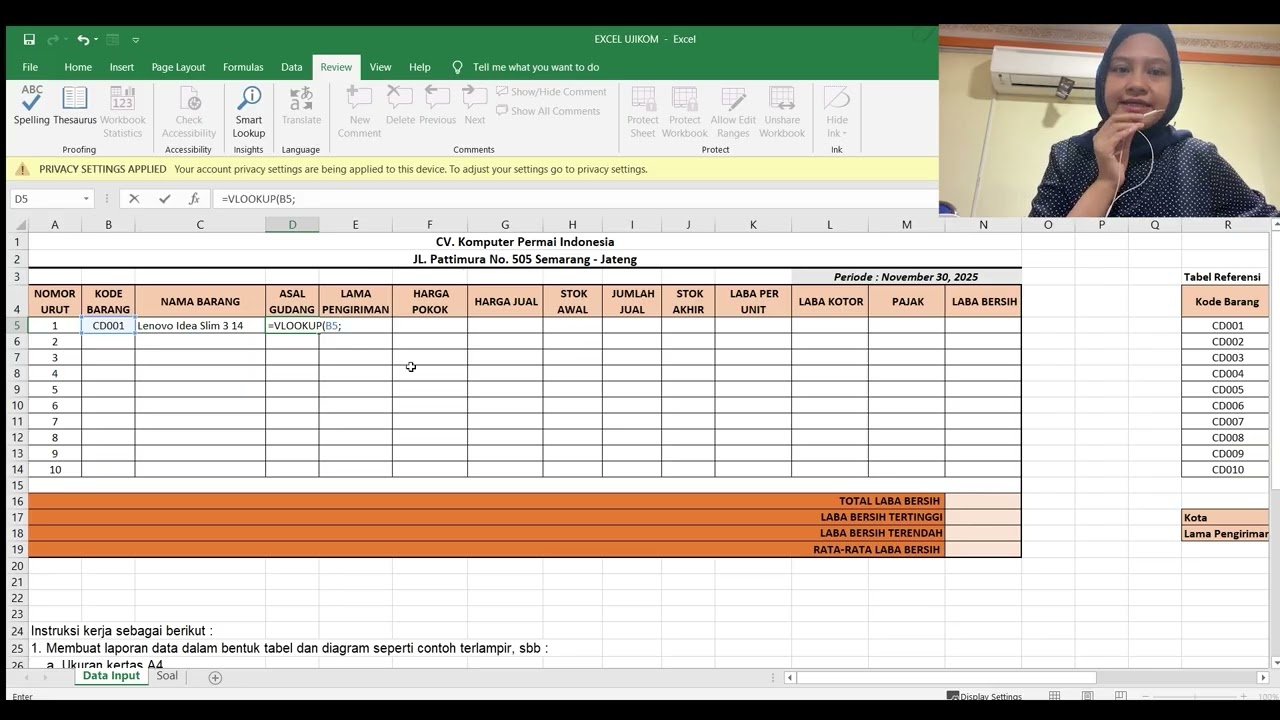Switch to the View ribbon tab

click(381, 67)
